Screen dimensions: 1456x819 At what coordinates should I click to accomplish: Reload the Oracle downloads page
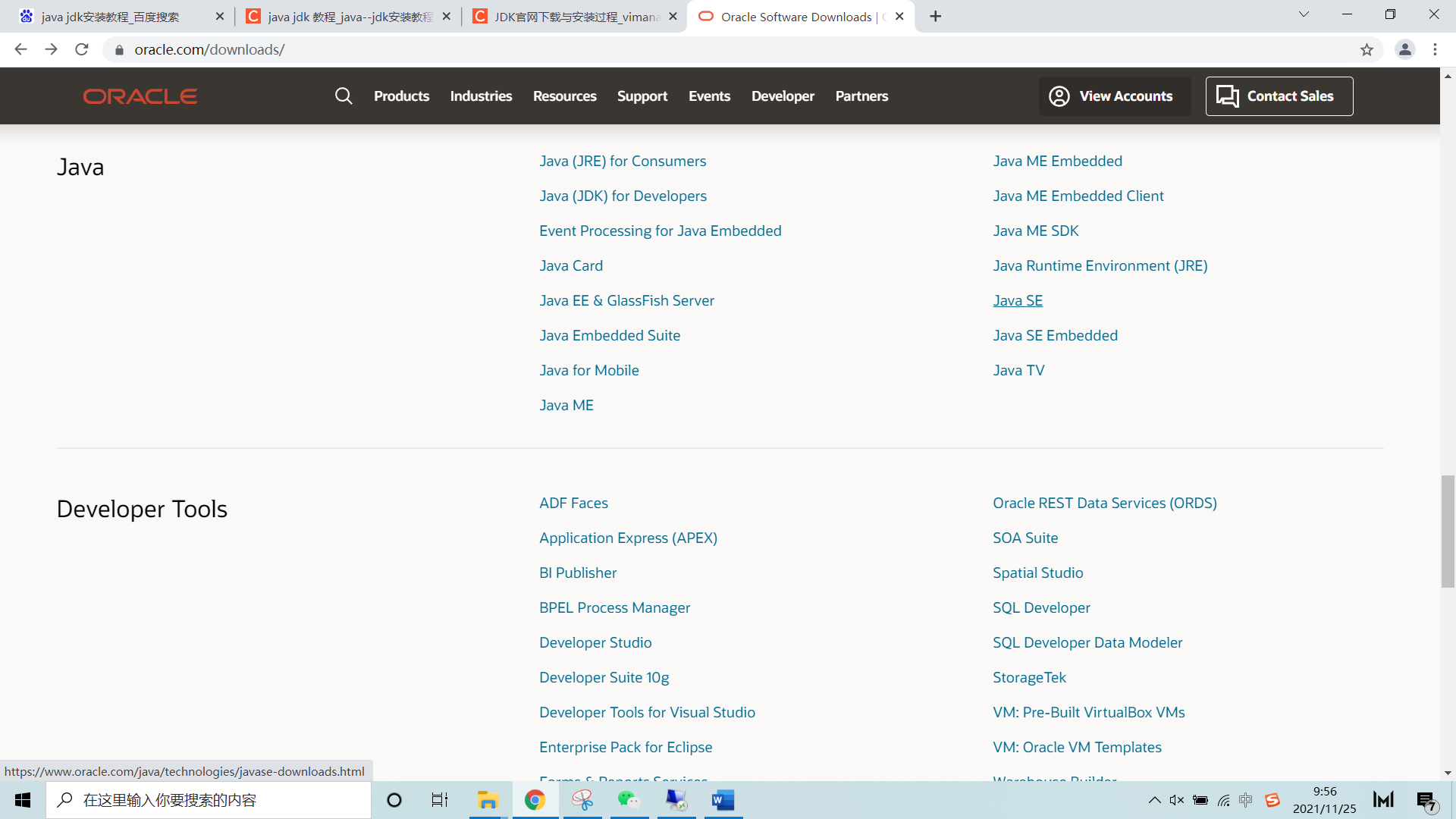[x=82, y=50]
